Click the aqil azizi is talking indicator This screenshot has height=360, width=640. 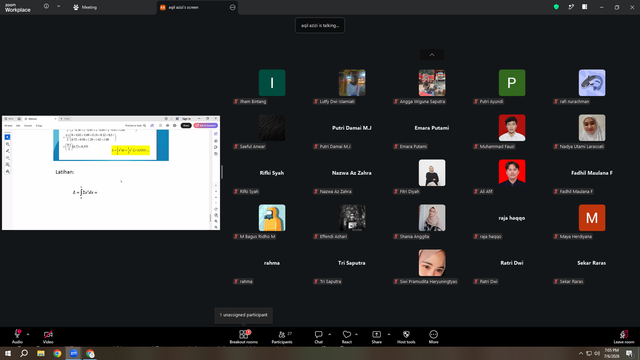[320, 25]
